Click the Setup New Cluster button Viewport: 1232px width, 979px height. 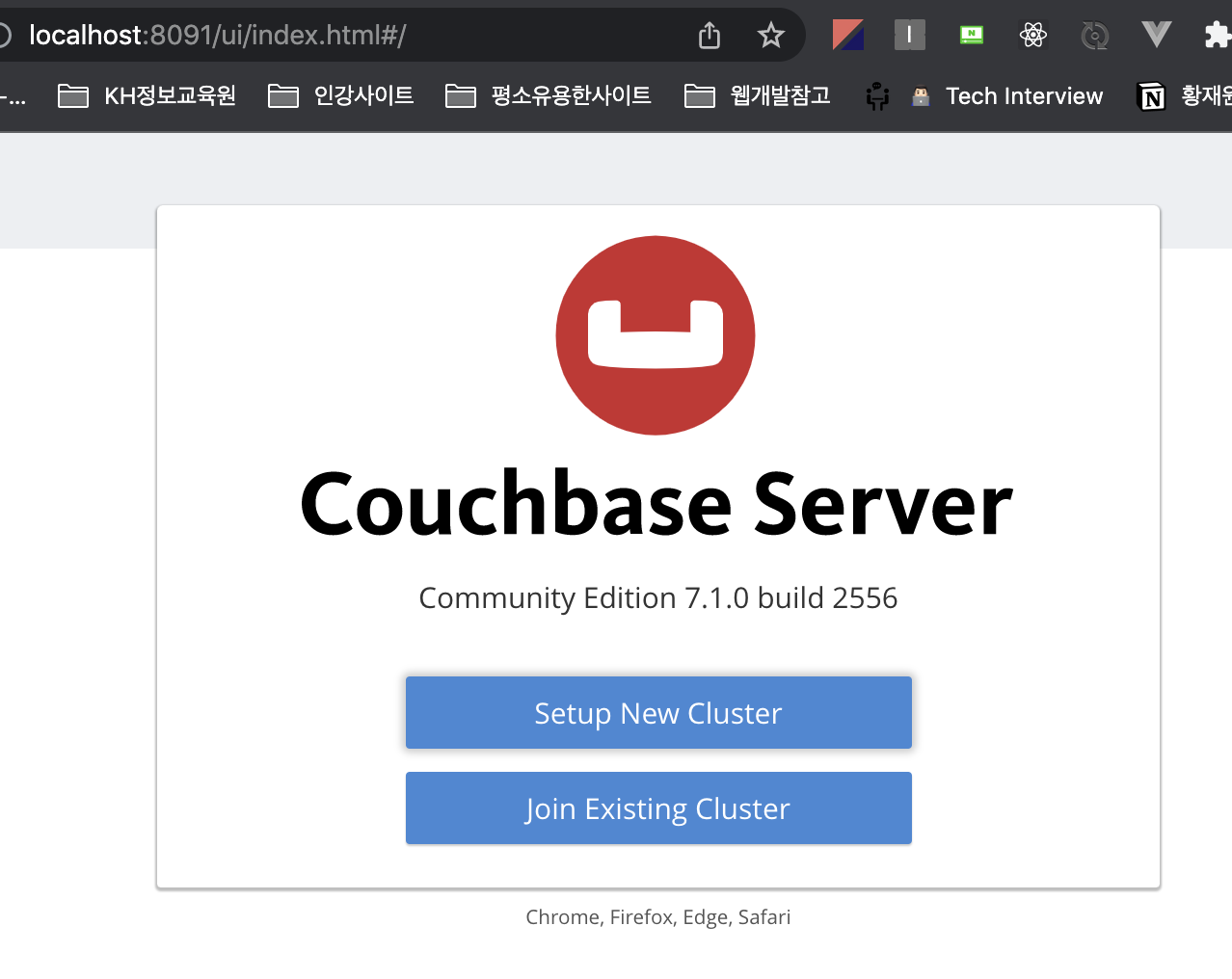pyautogui.click(x=658, y=712)
